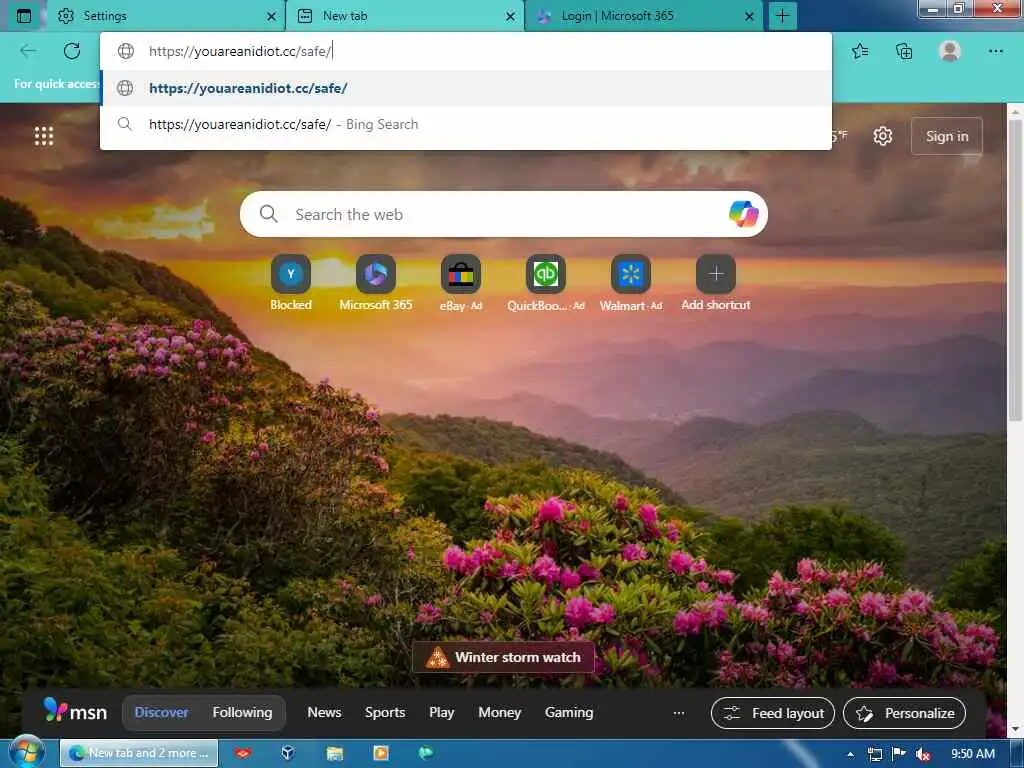The height and width of the screenshot is (768, 1024).
Task: Focus the Search the web box
Action: [x=503, y=214]
